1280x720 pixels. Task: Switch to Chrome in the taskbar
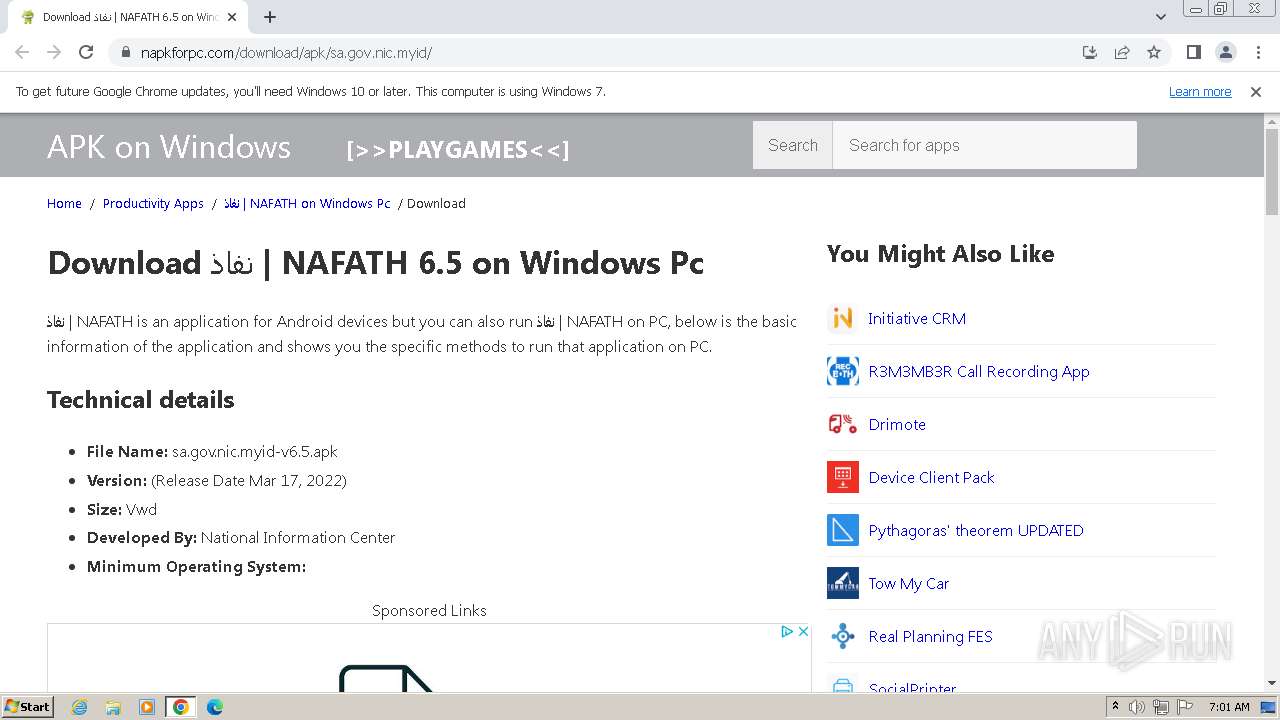181,707
